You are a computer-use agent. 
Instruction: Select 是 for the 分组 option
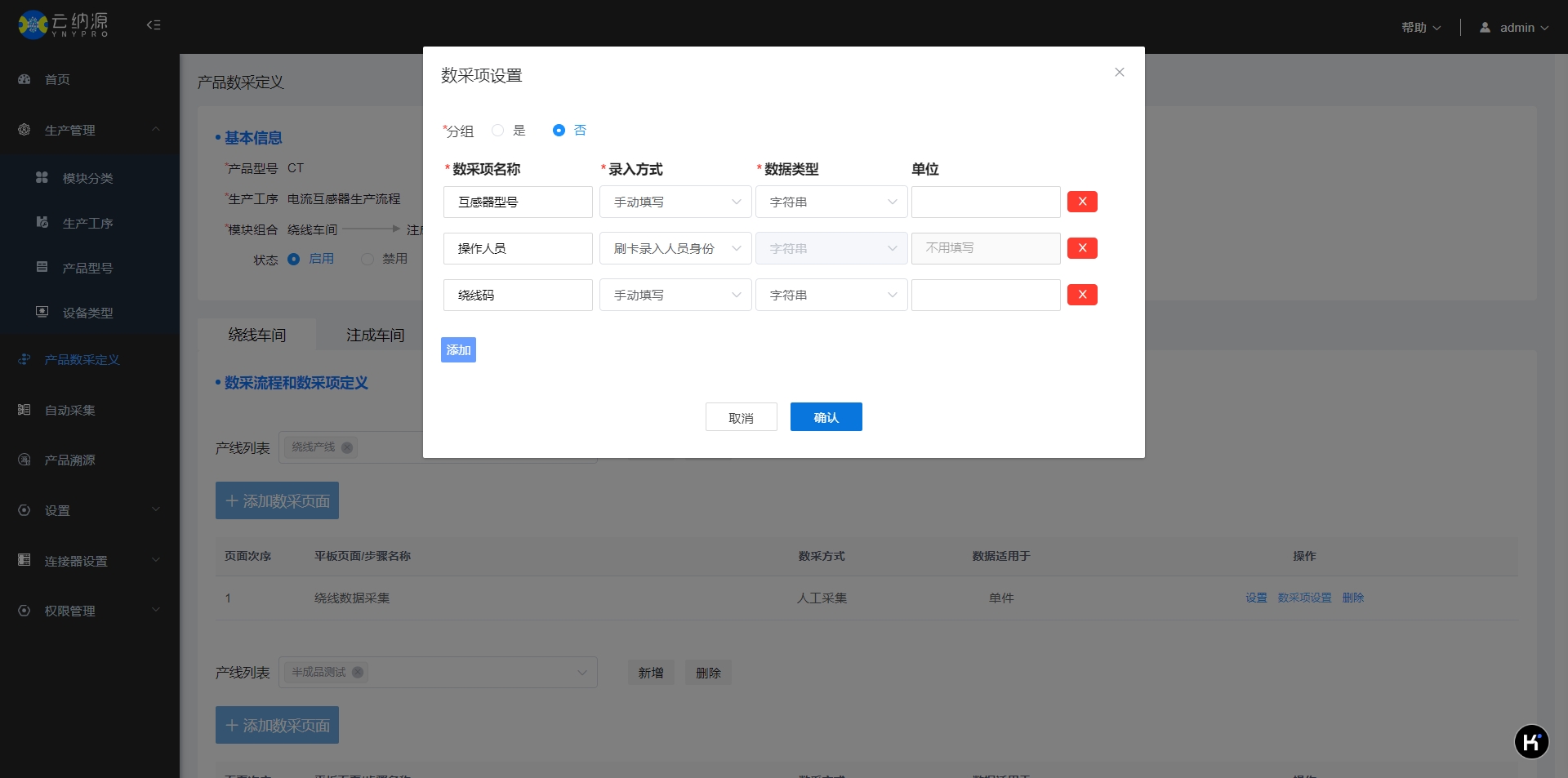(497, 131)
